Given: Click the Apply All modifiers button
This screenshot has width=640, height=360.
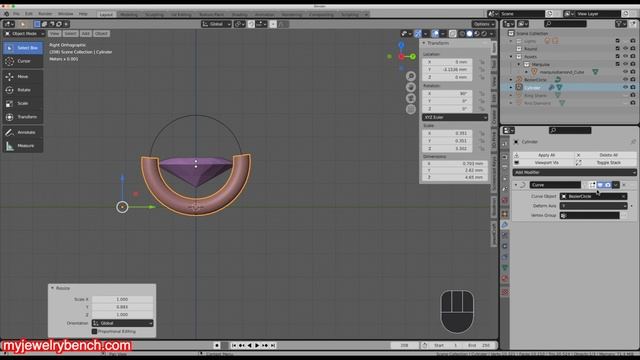Looking at the screenshot, I should point(543,155).
